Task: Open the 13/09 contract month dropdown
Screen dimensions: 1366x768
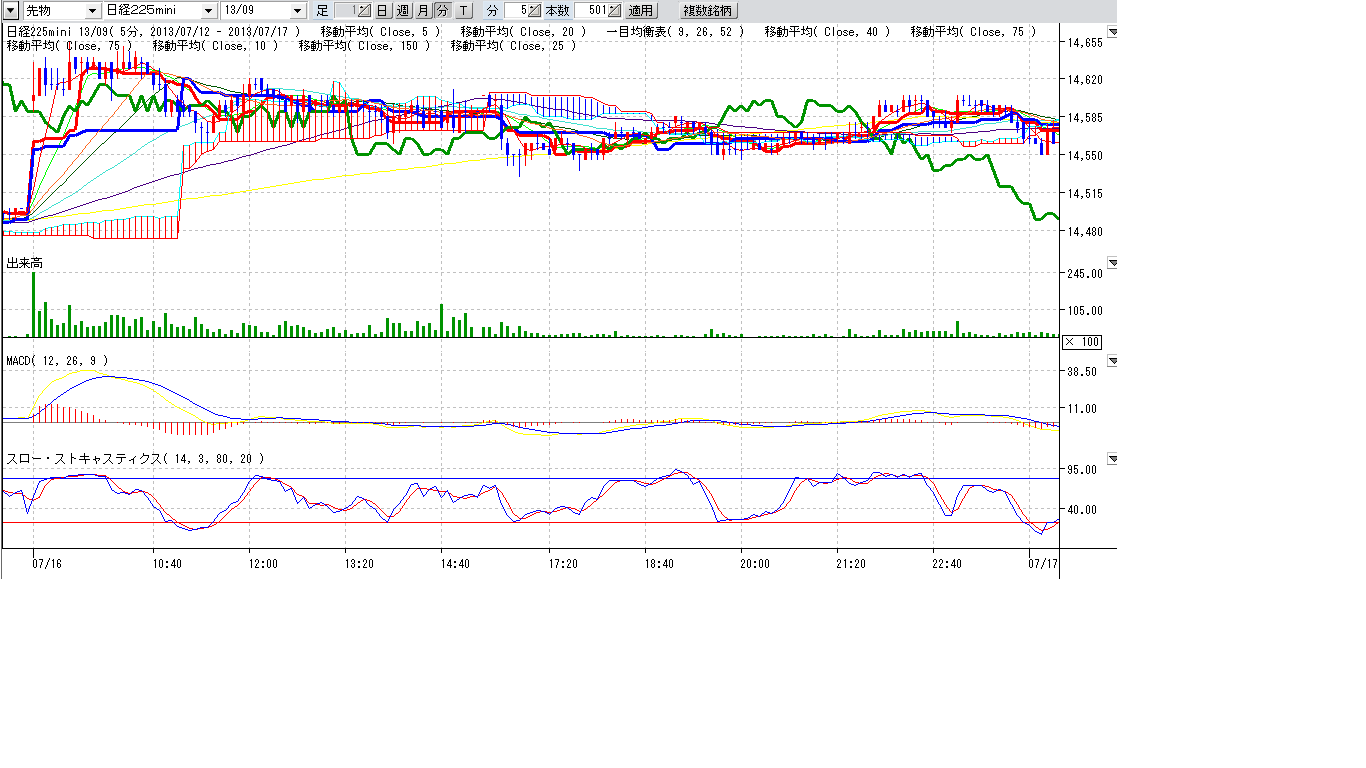Action: [x=297, y=10]
